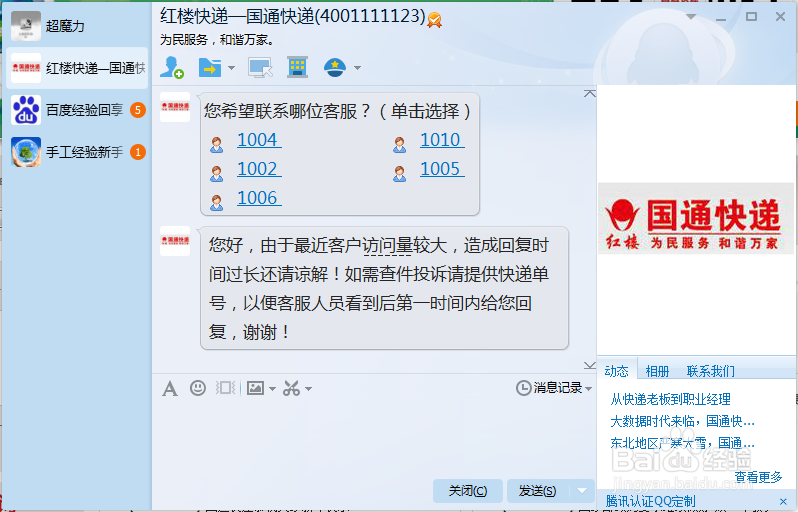Open the font settings A icon
The image size is (798, 512).
point(170,389)
